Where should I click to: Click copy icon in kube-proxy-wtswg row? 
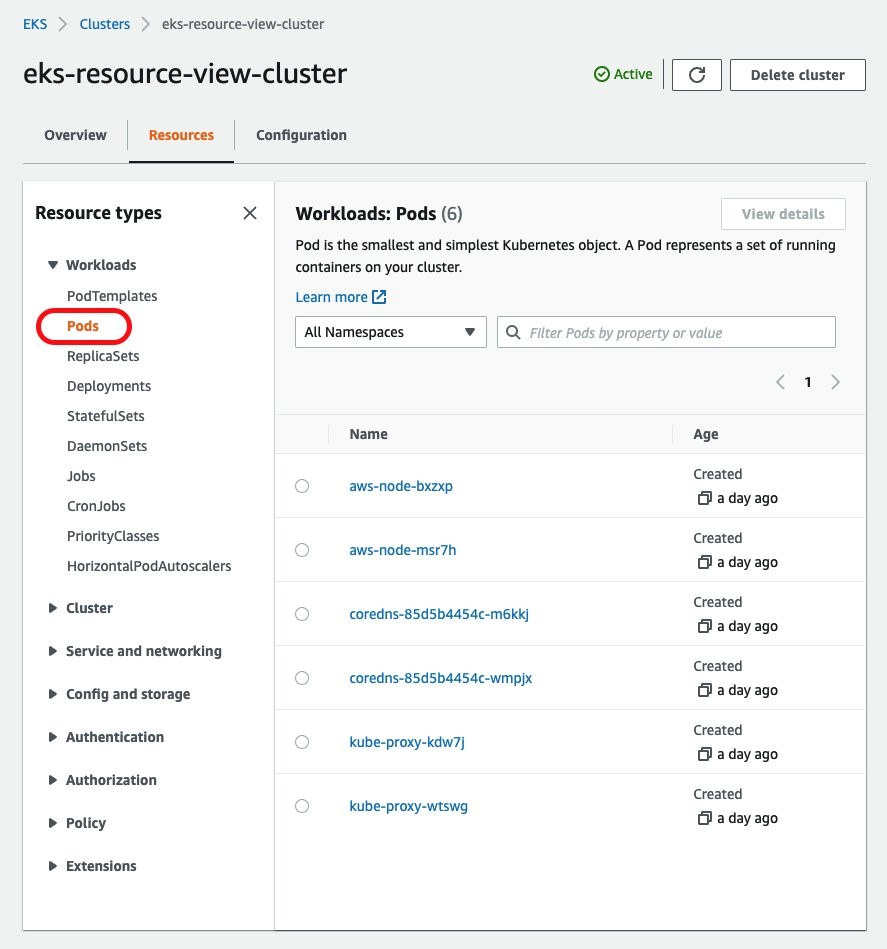(x=704, y=819)
